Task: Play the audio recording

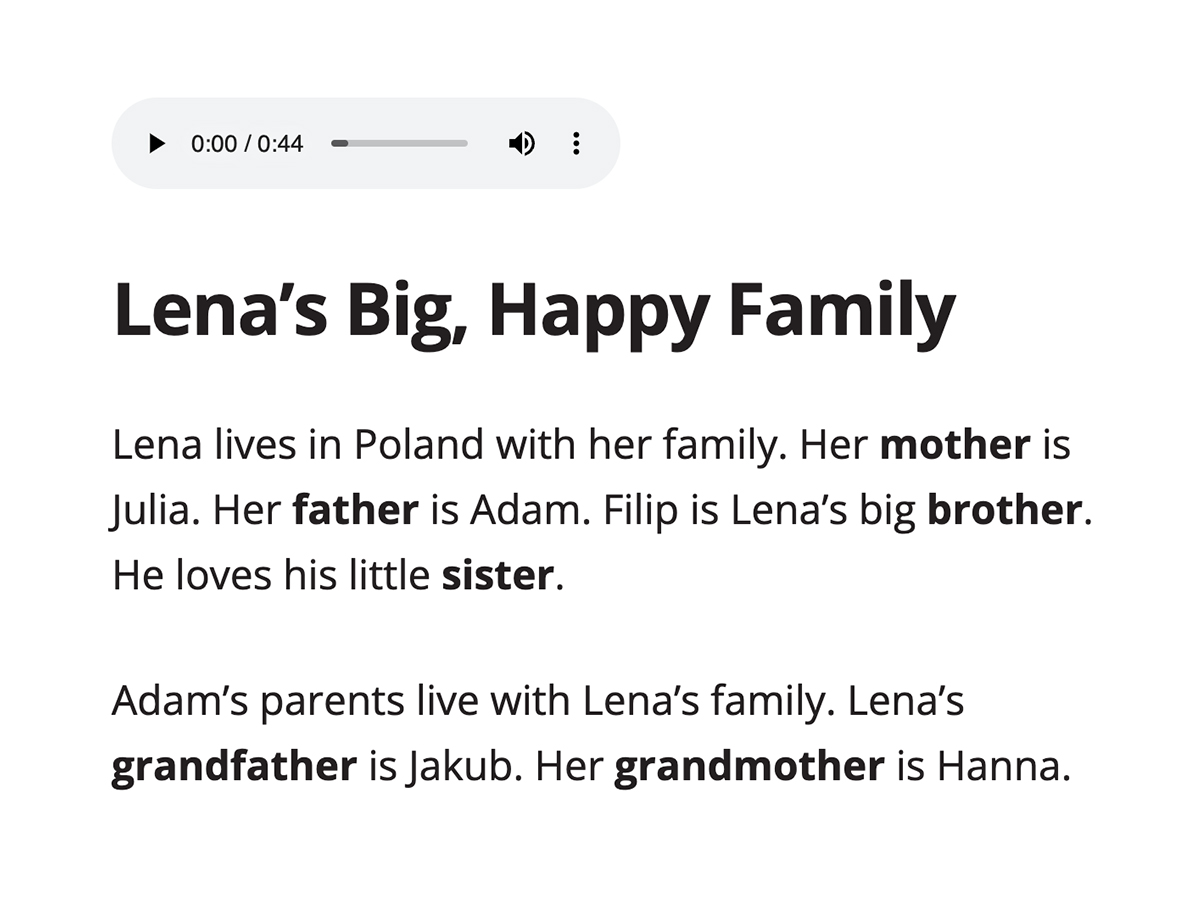Action: tap(156, 144)
